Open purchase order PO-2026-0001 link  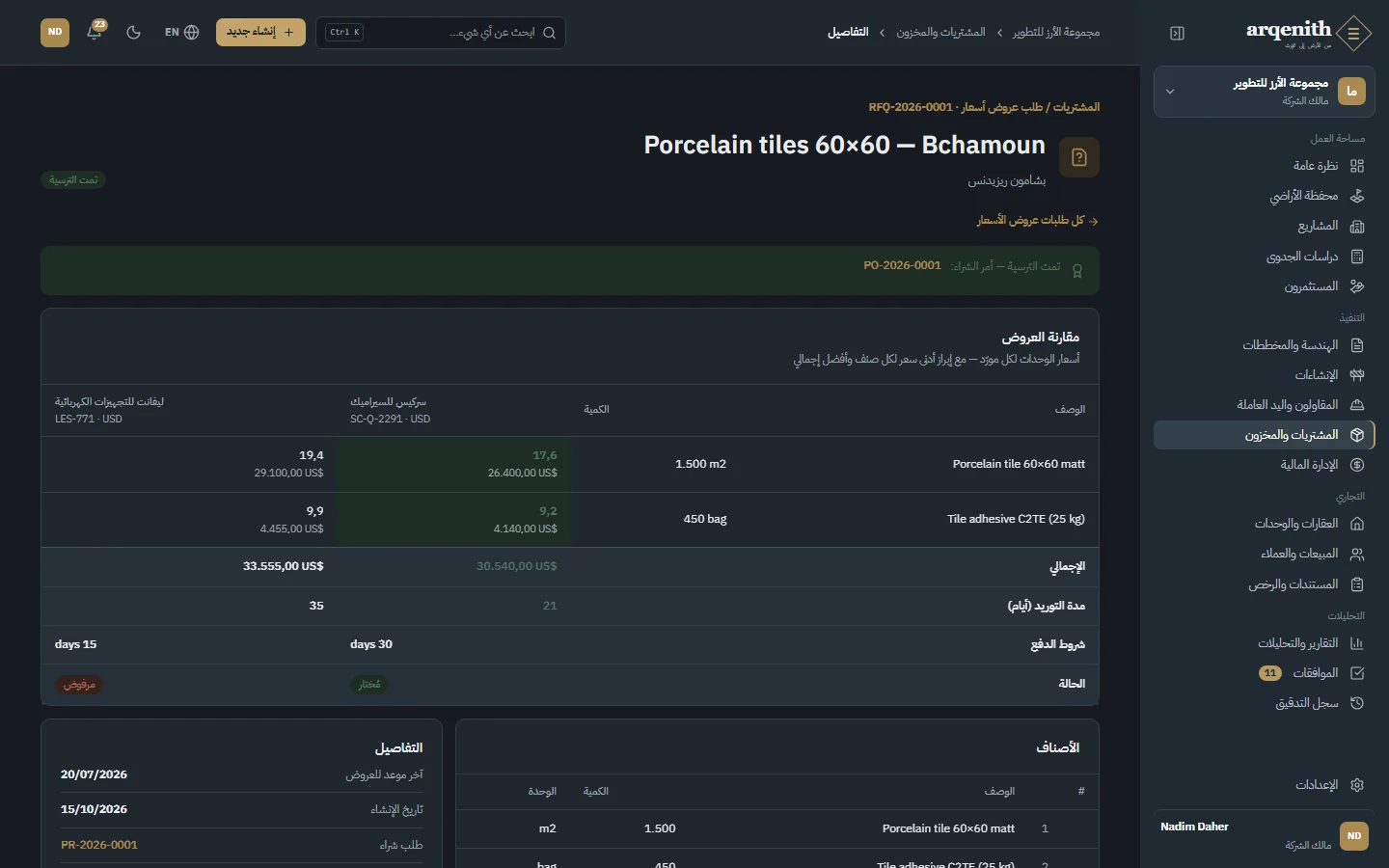point(902,265)
